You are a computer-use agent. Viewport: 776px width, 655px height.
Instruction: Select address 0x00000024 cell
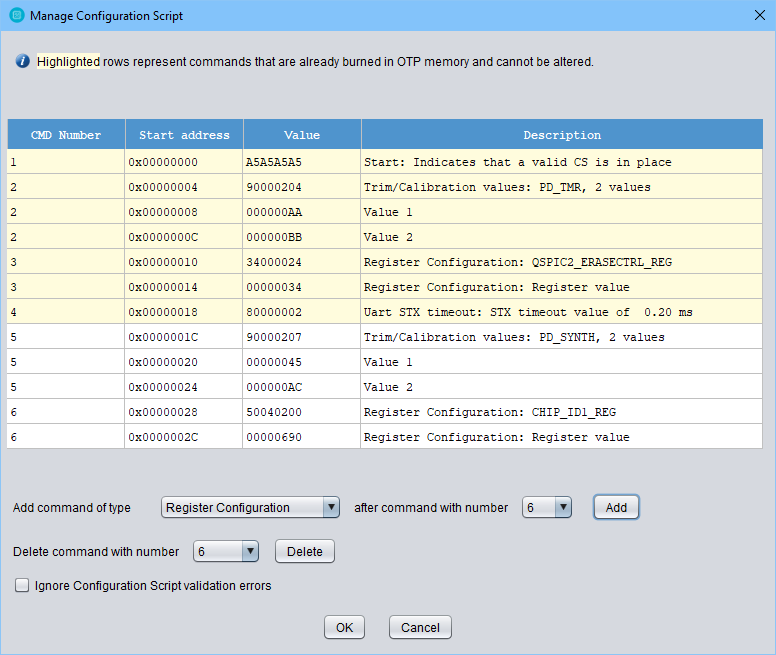184,387
